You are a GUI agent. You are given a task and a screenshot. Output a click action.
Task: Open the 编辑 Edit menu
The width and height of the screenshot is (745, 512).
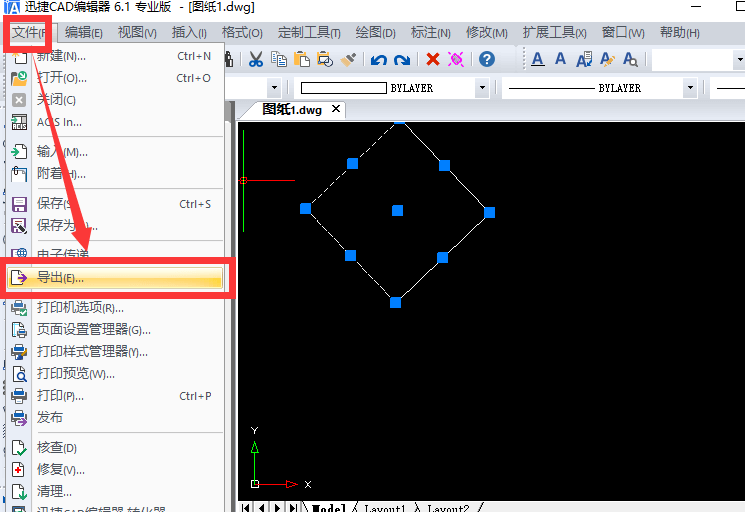(84, 33)
